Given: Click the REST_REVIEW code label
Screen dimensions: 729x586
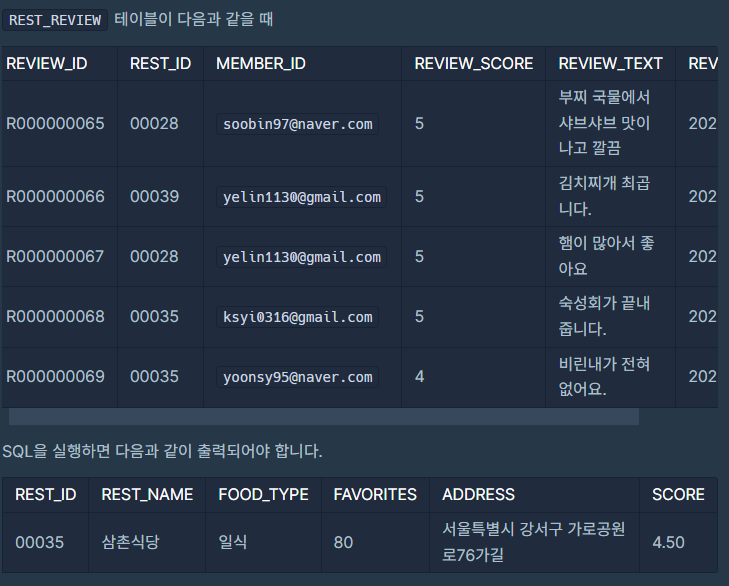Looking at the screenshot, I should click(x=55, y=20).
